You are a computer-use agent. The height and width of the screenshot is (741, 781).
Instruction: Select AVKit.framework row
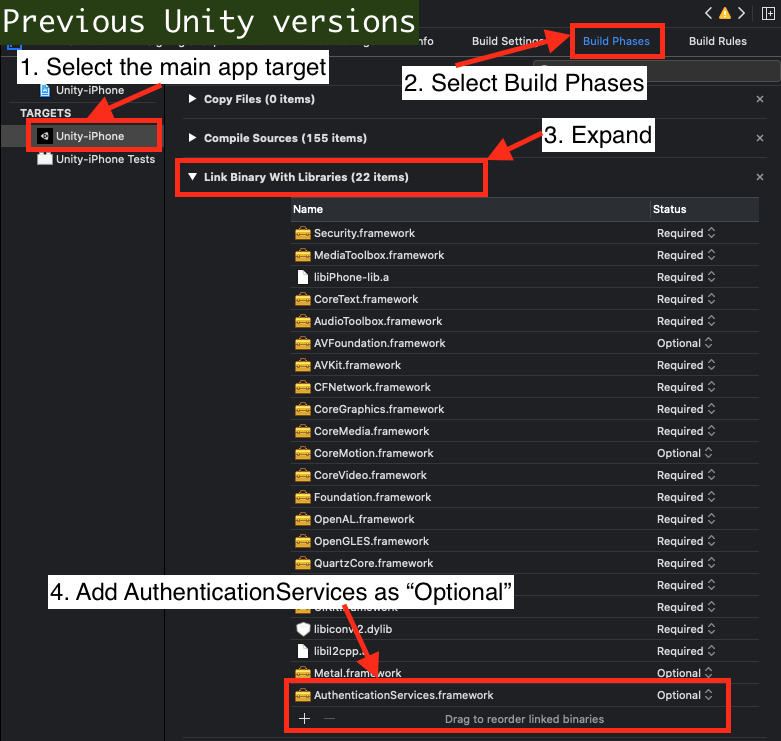coord(525,365)
